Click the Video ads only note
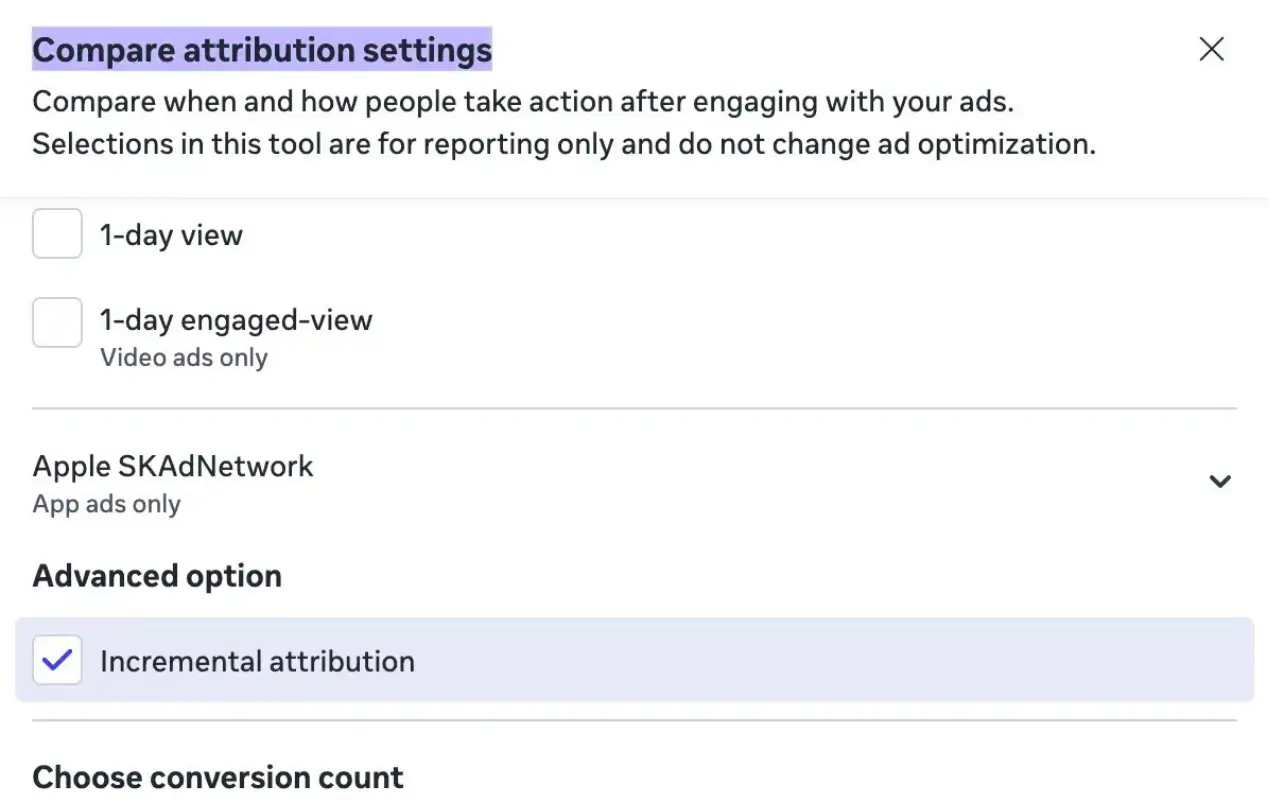This screenshot has height=800, width=1270. point(183,357)
